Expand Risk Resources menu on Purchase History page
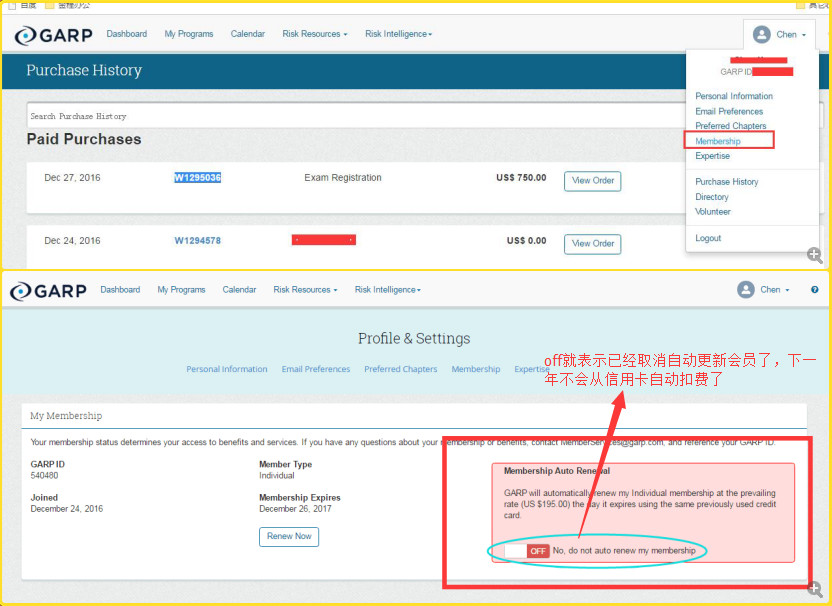 [315, 34]
